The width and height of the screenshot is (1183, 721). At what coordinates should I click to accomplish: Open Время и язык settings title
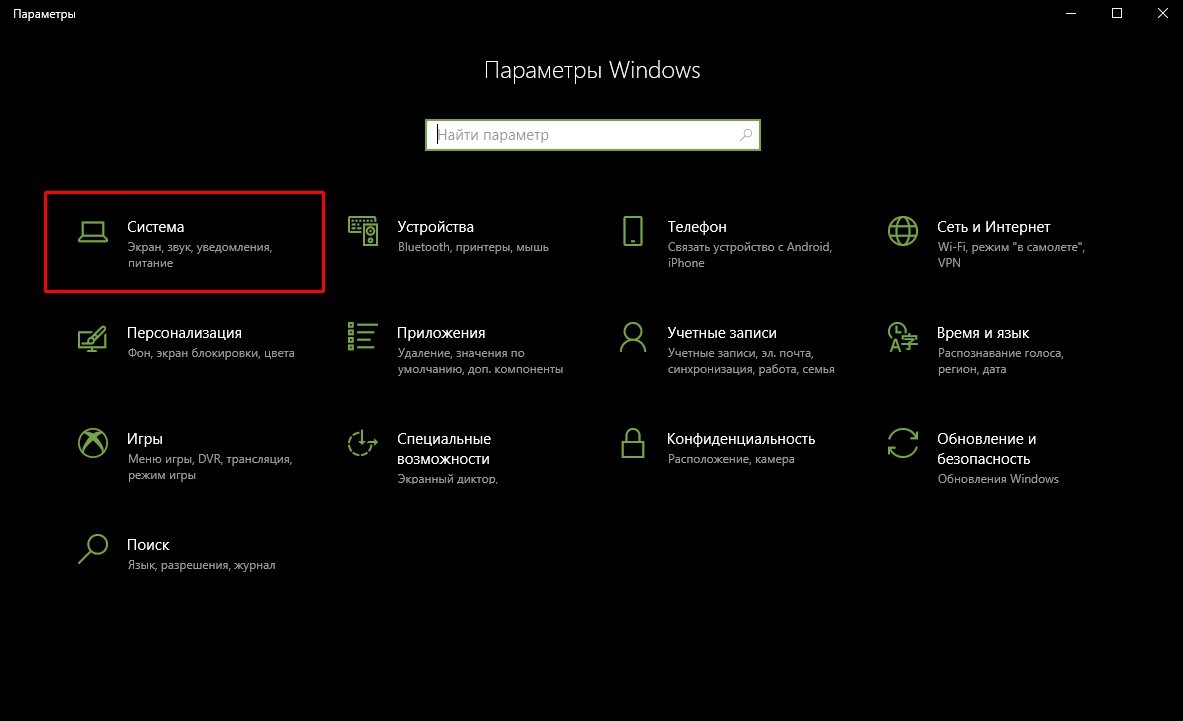[x=983, y=333]
